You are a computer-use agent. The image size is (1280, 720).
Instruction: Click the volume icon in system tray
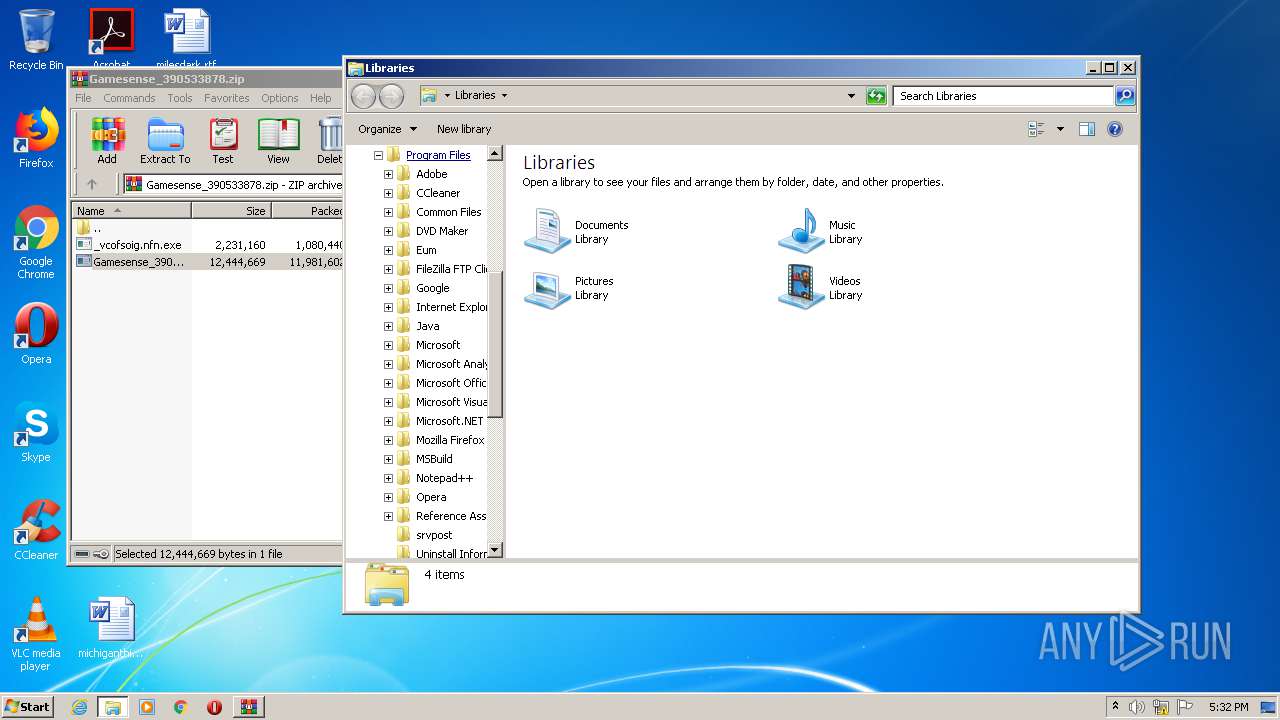(x=1137, y=707)
